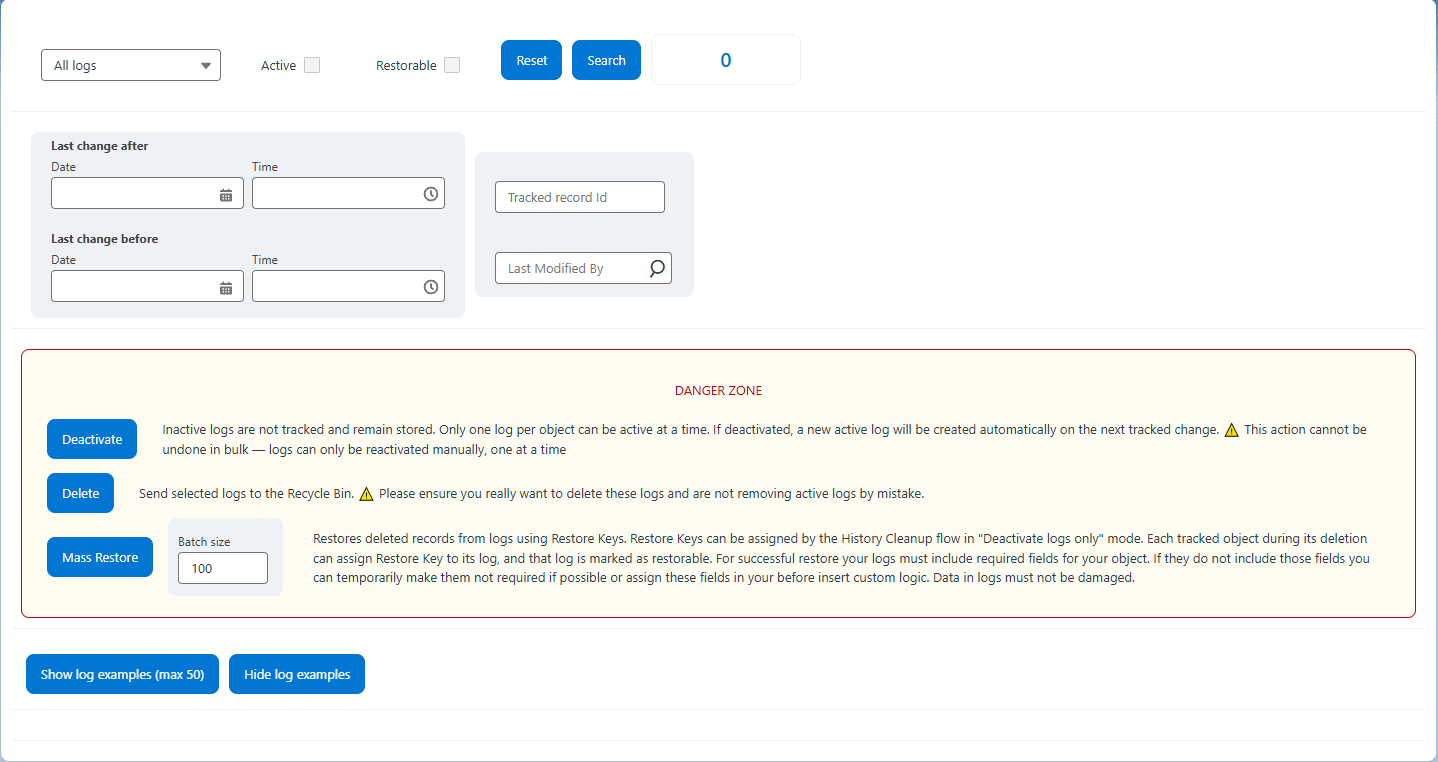Click the Reset button
Image resolution: width=1438 pixels, height=762 pixels.
531,59
